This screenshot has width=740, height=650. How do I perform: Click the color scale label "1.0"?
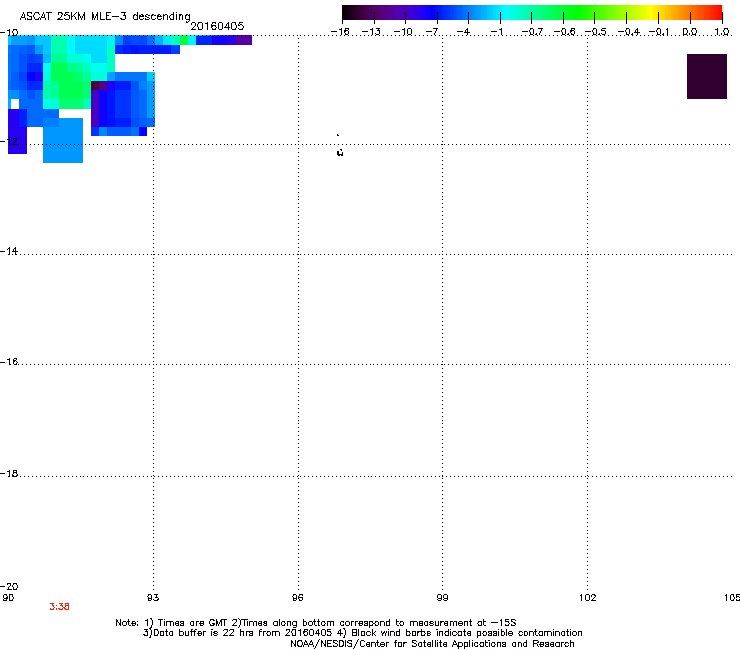[x=722, y=32]
